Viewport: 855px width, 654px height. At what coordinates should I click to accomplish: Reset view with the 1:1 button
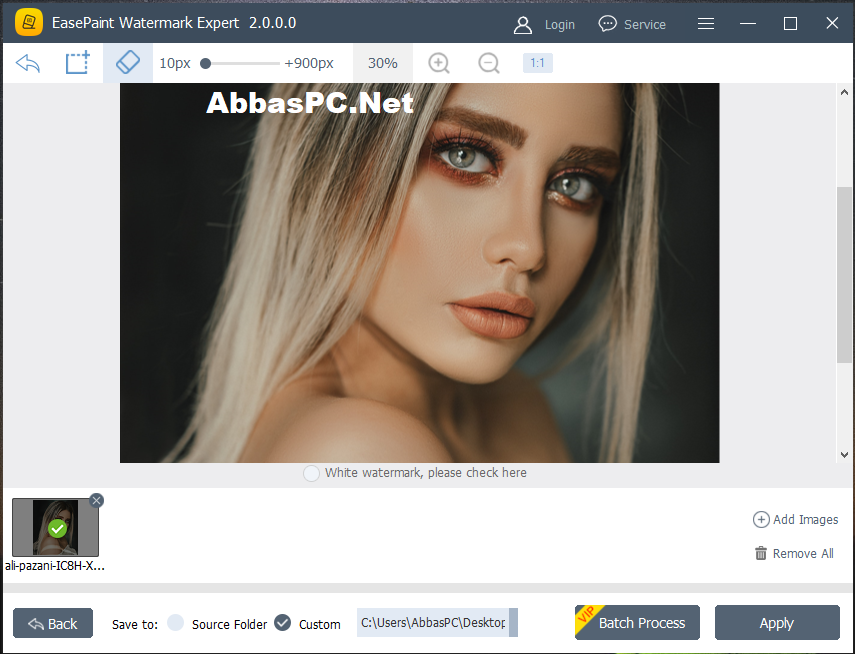(x=538, y=63)
